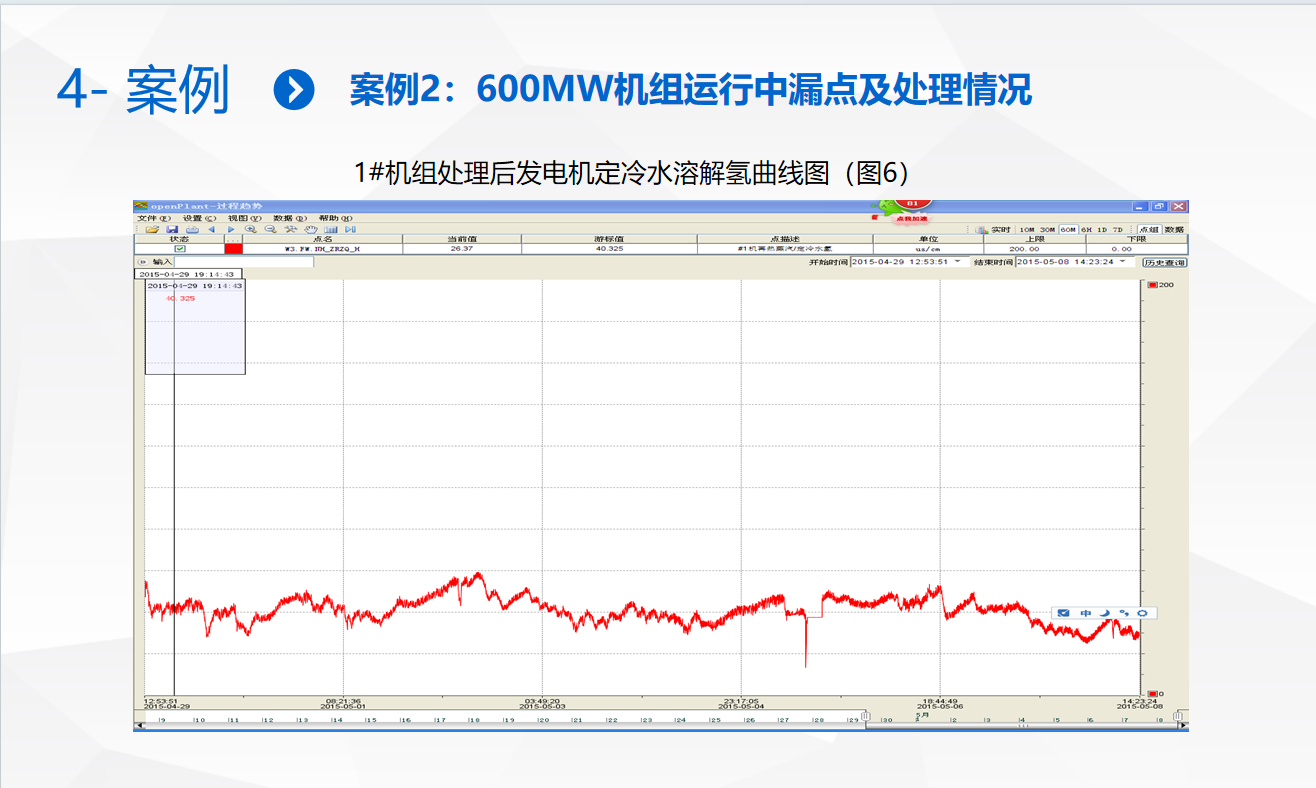Expand the round toggle beside 输入
The width and height of the screenshot is (1316, 788).
[141, 262]
